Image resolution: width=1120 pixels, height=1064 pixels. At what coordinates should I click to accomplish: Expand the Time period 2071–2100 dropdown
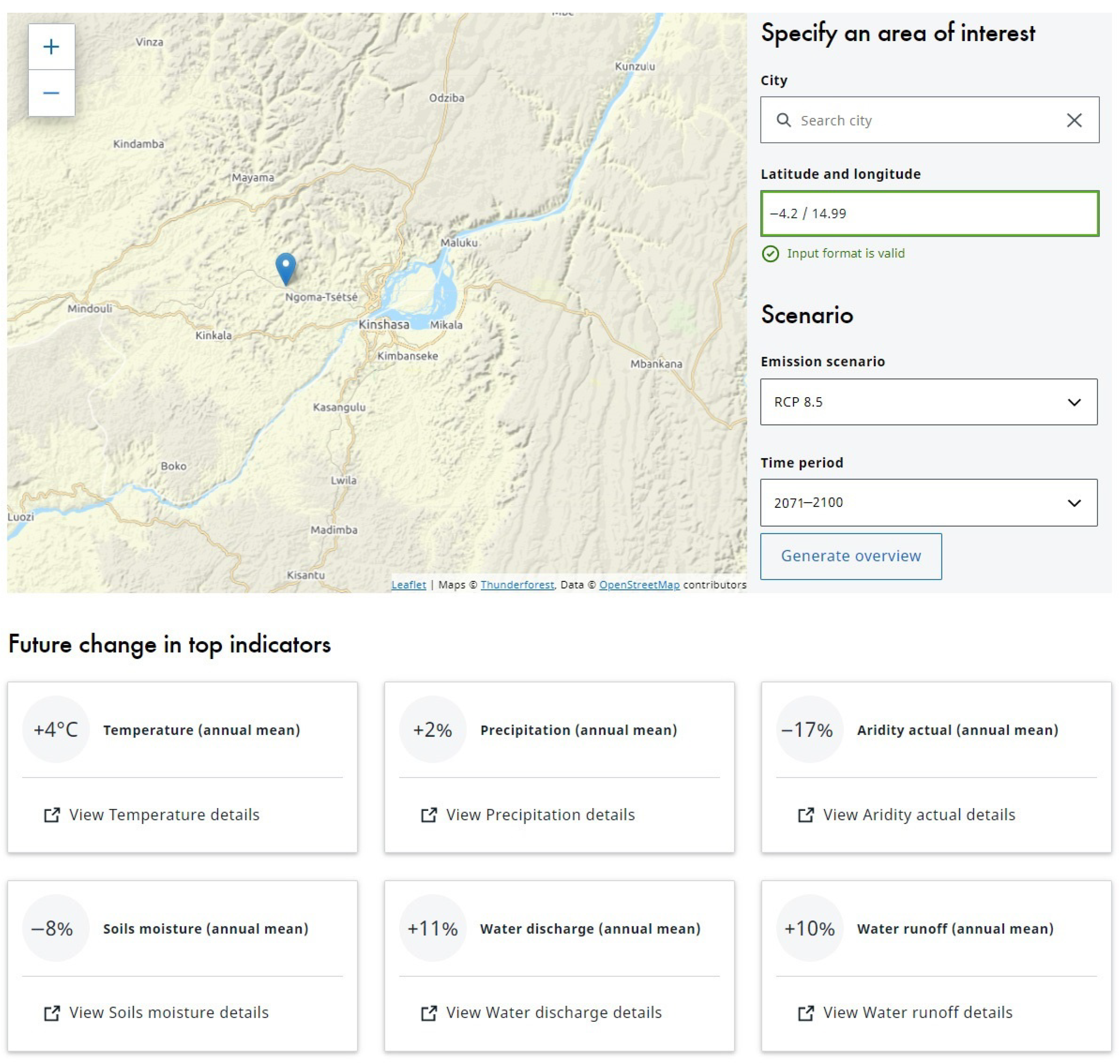pyautogui.click(x=908, y=502)
